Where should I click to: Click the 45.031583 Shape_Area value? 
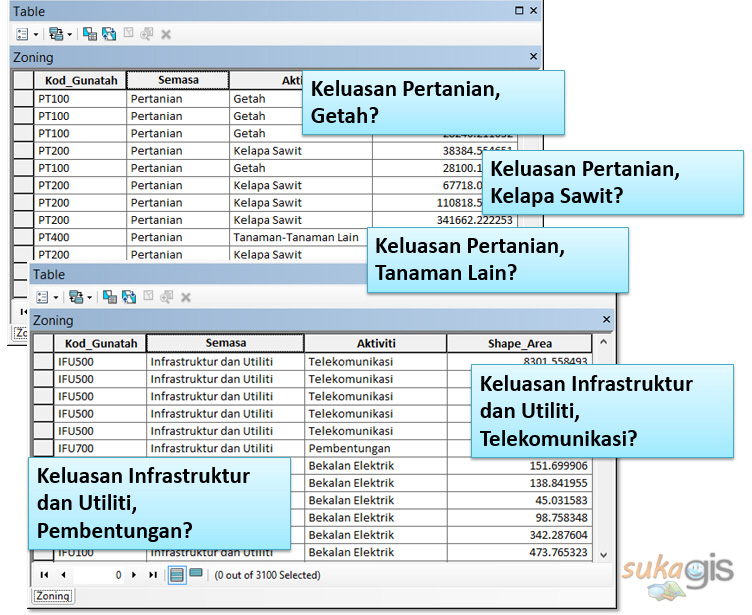[561, 500]
